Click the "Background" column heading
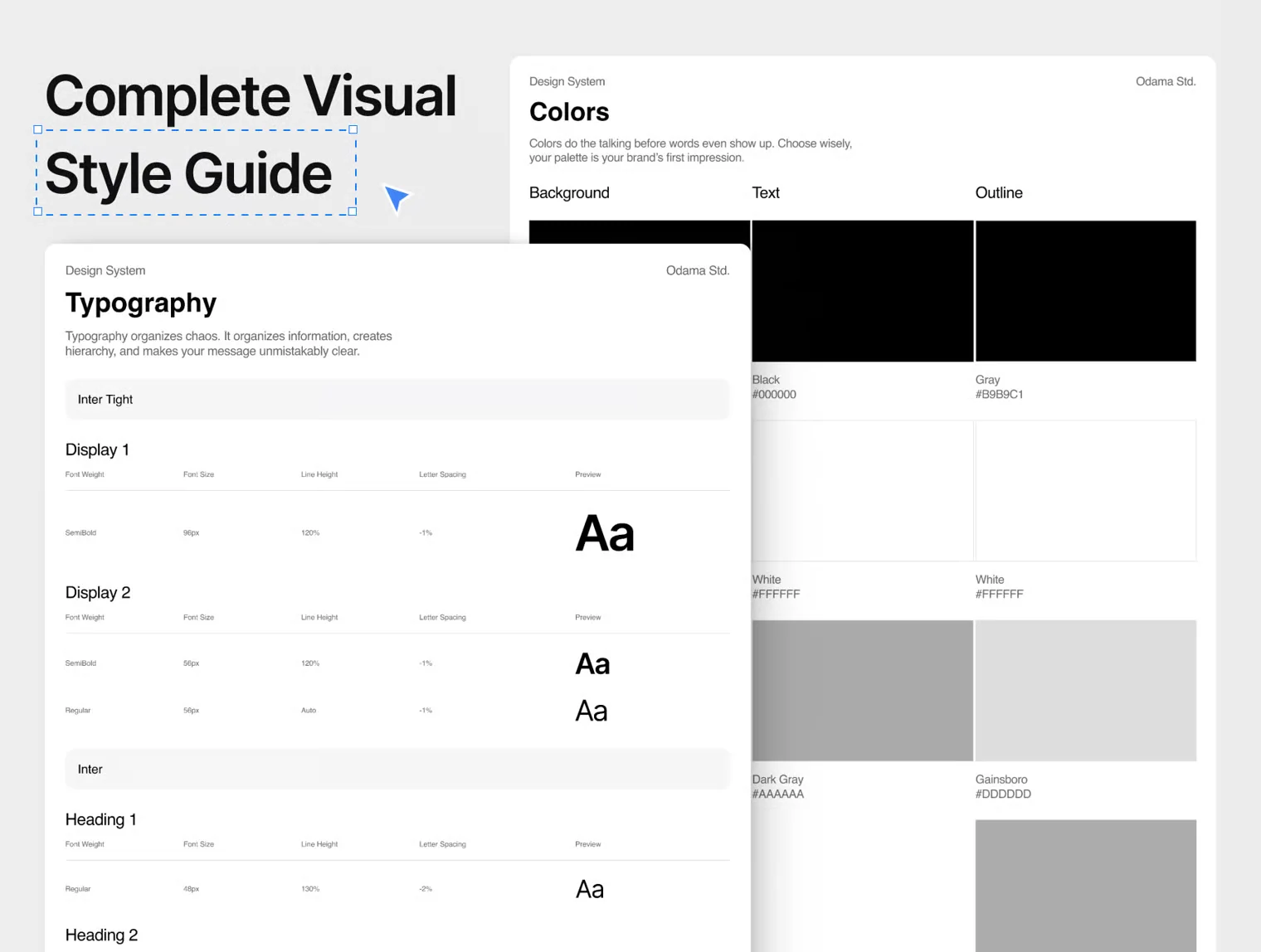Screen dimensions: 1261x952 (569, 192)
